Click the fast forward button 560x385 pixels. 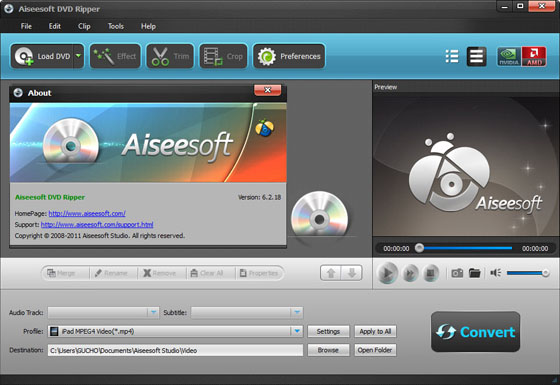(410, 273)
